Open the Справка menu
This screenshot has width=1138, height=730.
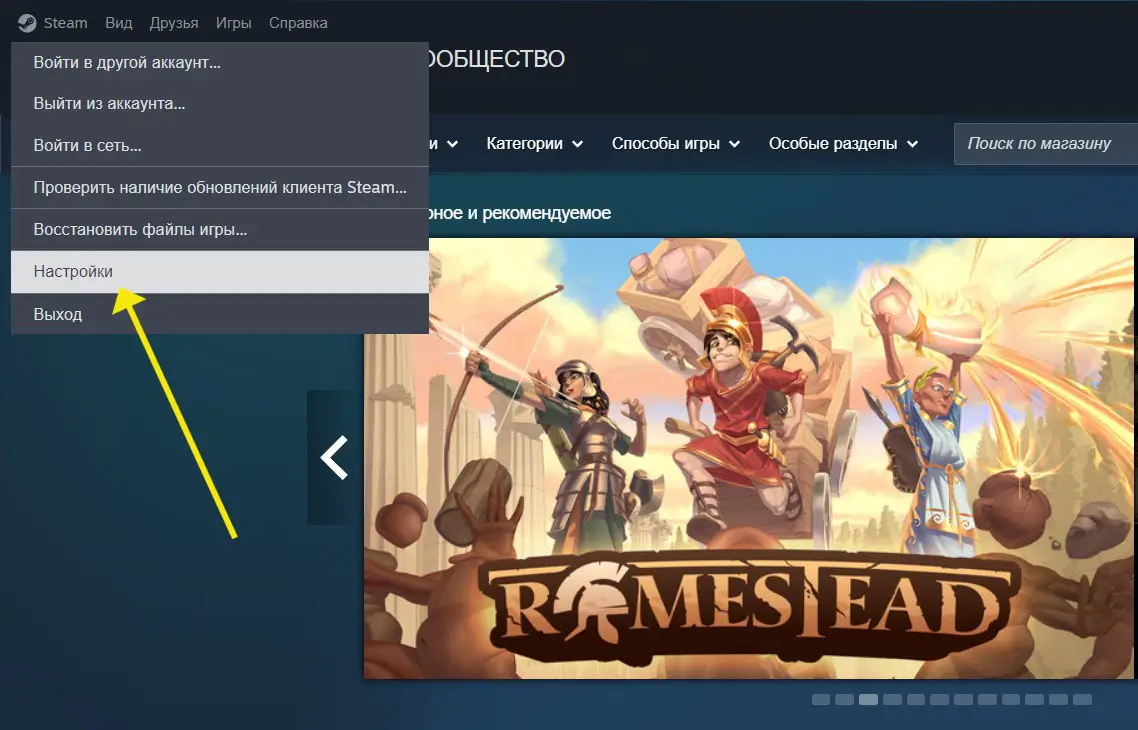click(x=298, y=23)
